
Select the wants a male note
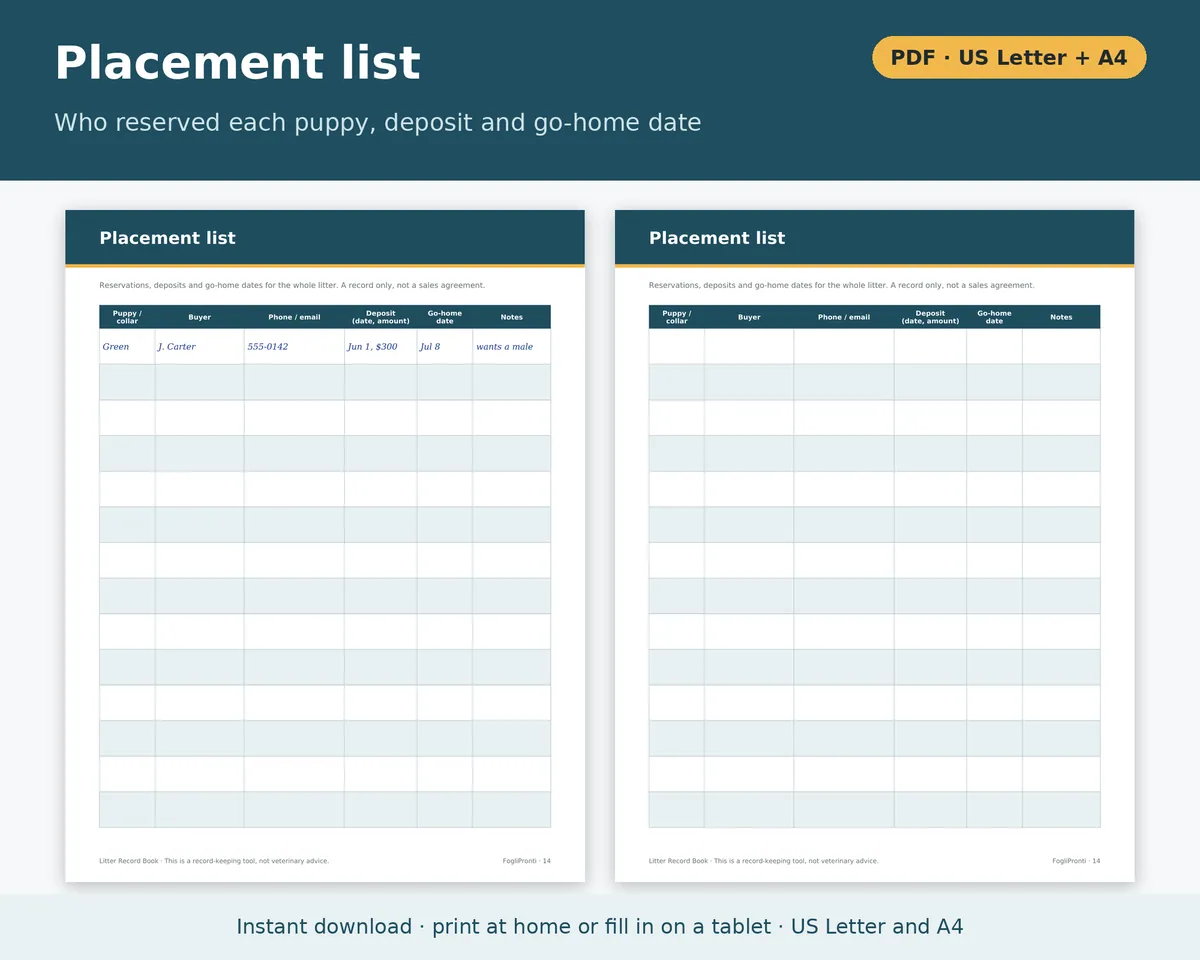(x=504, y=346)
